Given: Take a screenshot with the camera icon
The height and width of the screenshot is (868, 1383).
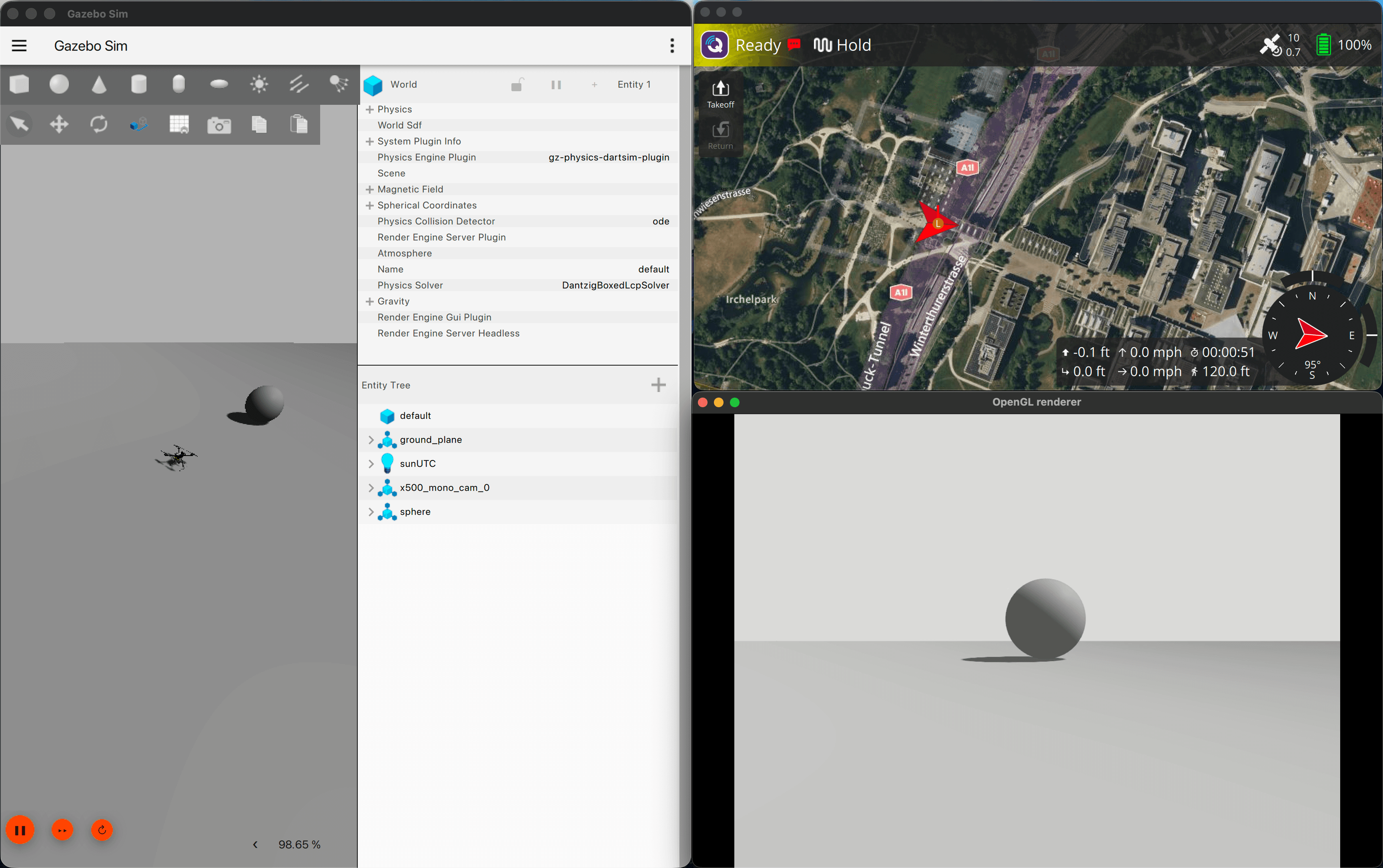Looking at the screenshot, I should tap(219, 124).
